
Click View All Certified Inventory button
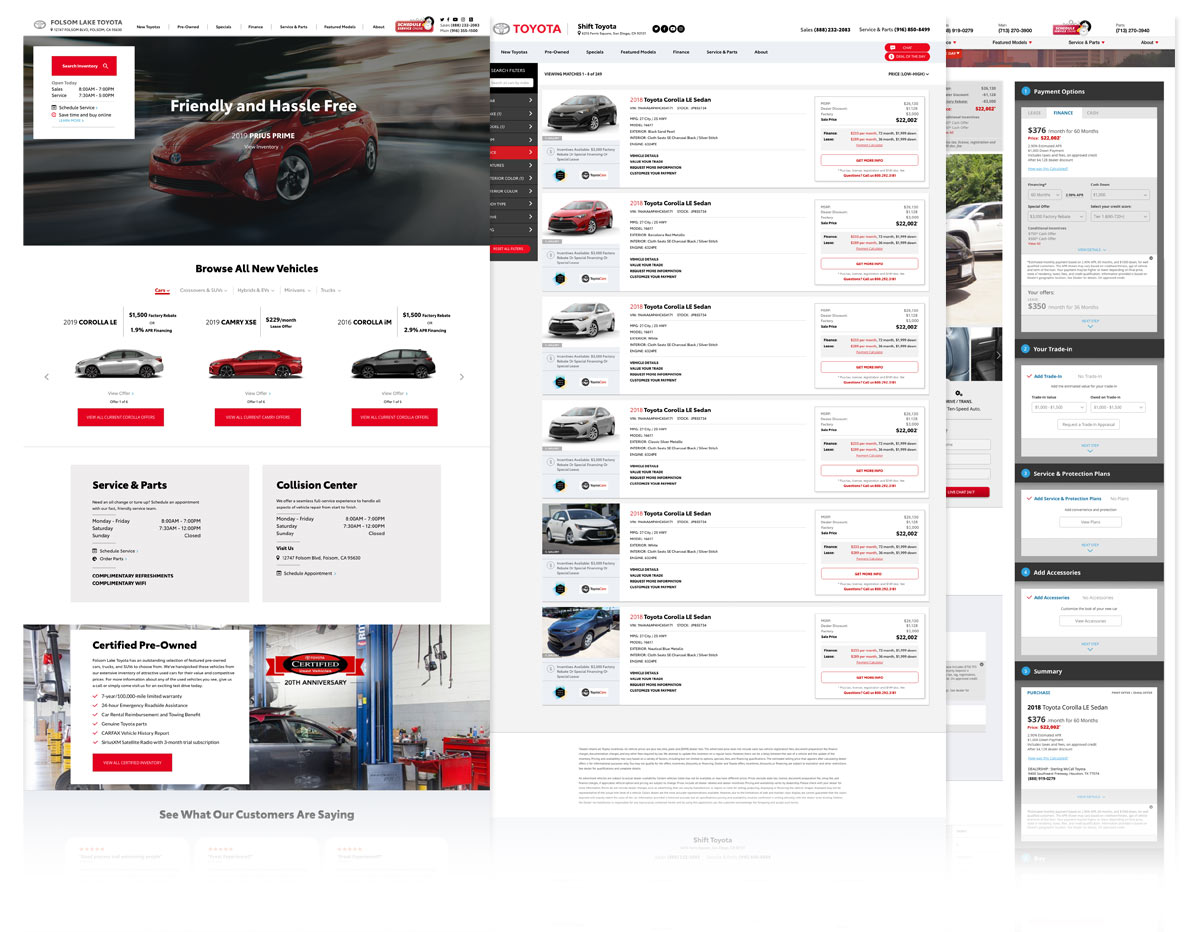click(132, 762)
